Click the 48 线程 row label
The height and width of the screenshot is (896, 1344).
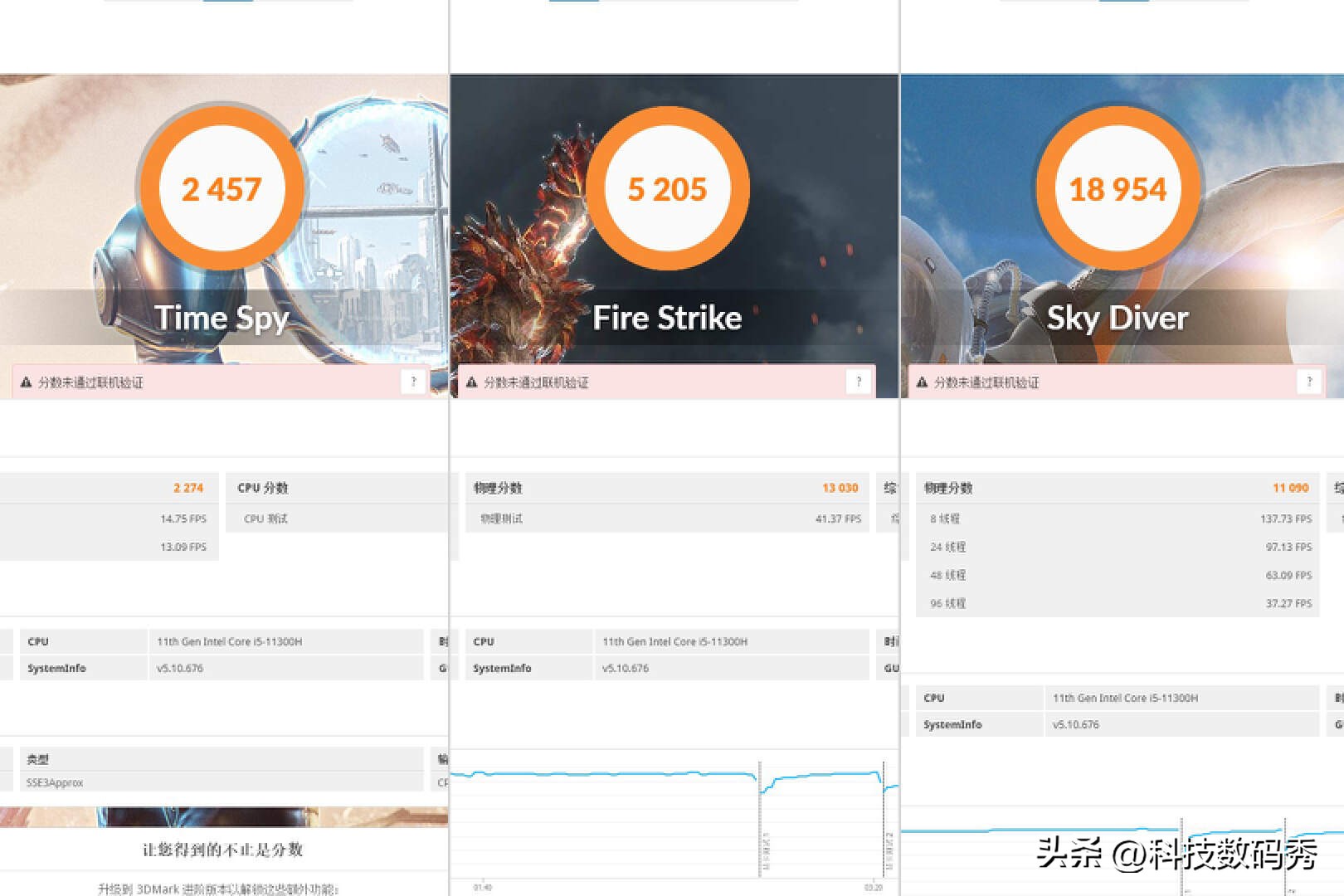(947, 575)
